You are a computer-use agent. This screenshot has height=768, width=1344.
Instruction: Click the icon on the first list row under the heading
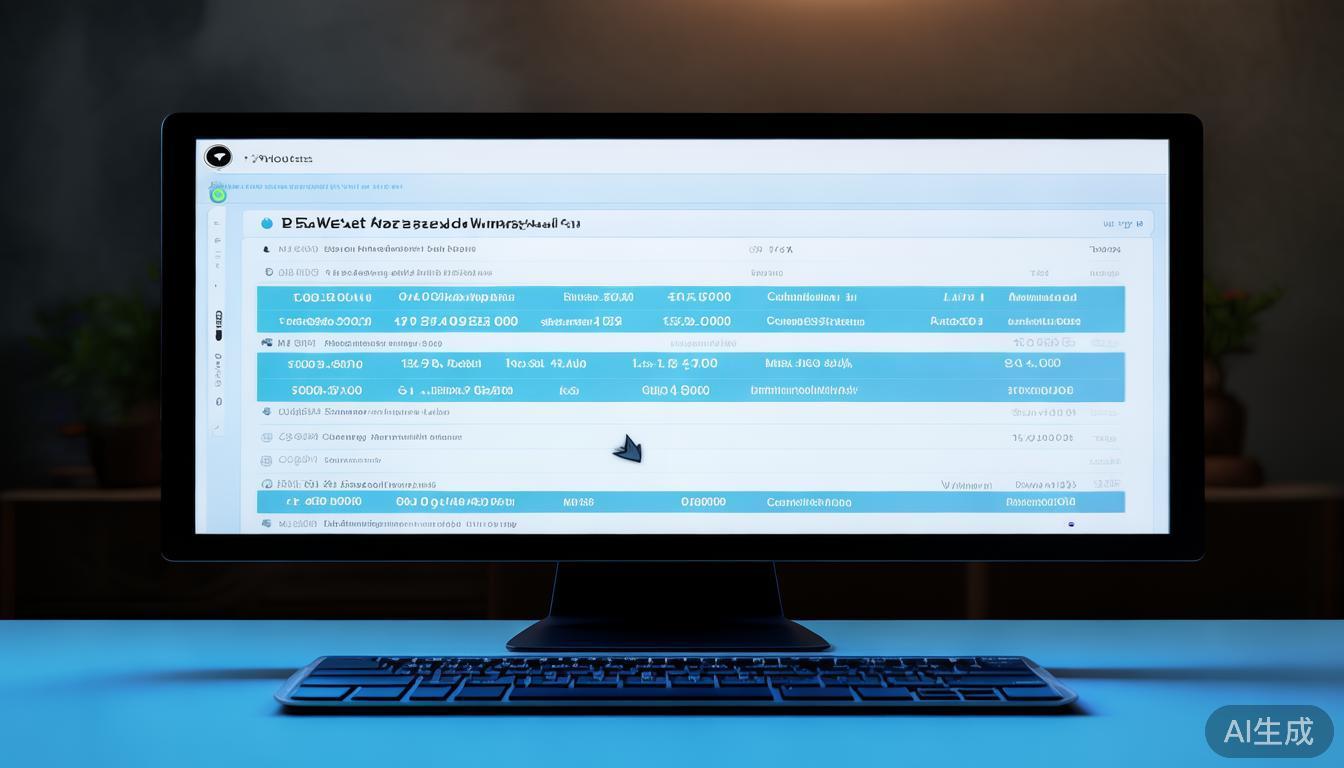tap(266, 248)
